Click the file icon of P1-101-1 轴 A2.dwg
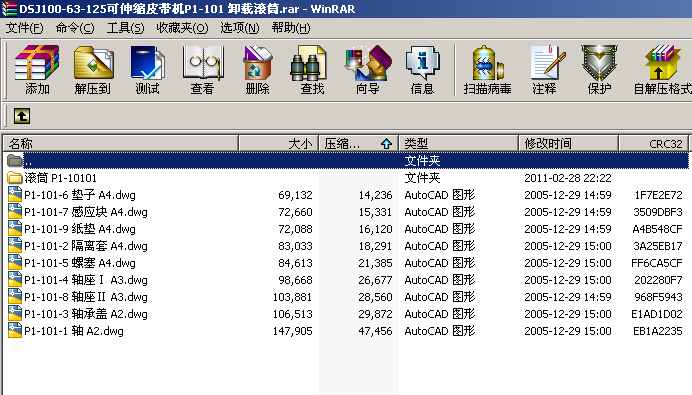The width and height of the screenshot is (692, 395). [15, 331]
